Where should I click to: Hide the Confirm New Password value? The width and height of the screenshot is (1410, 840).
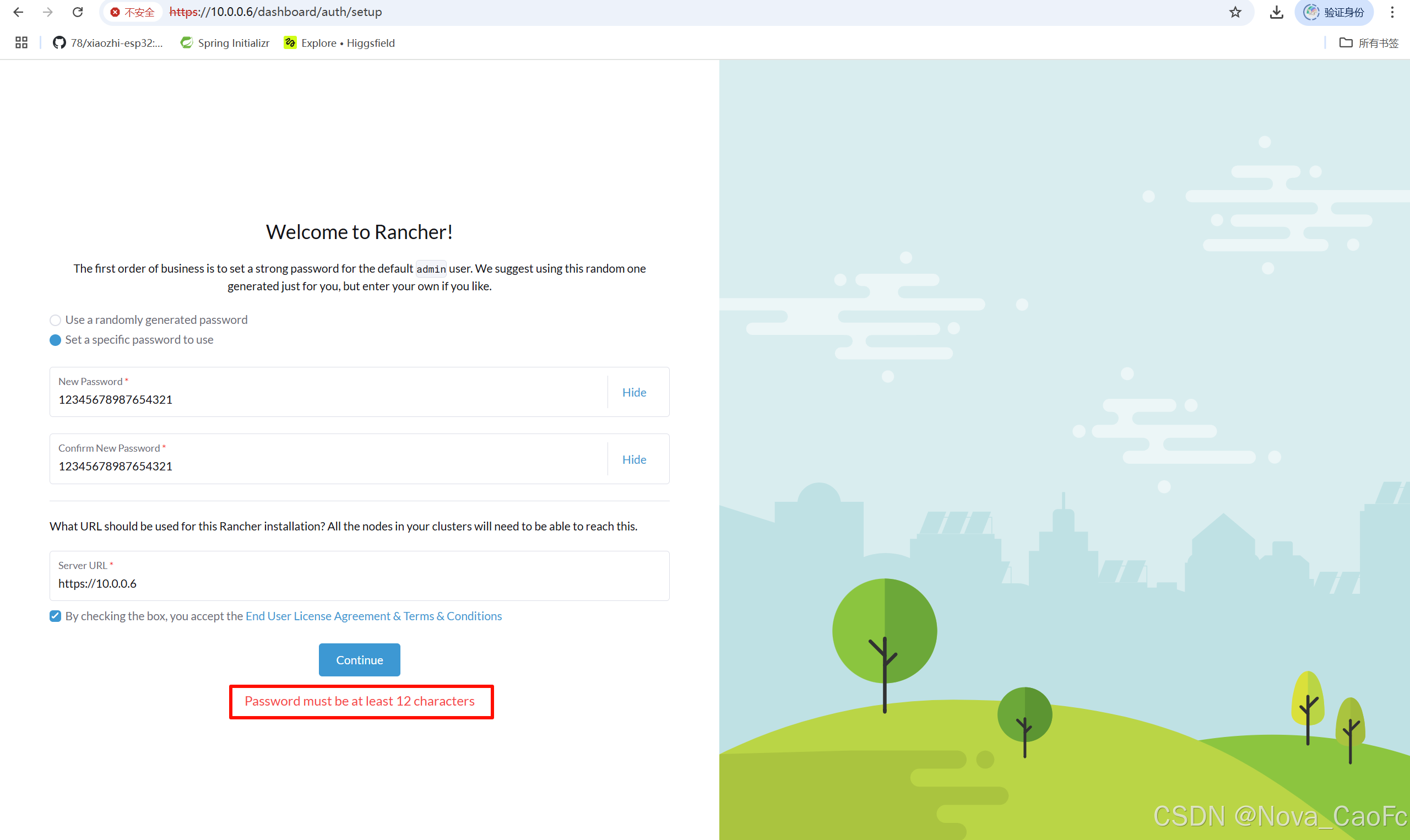634,459
